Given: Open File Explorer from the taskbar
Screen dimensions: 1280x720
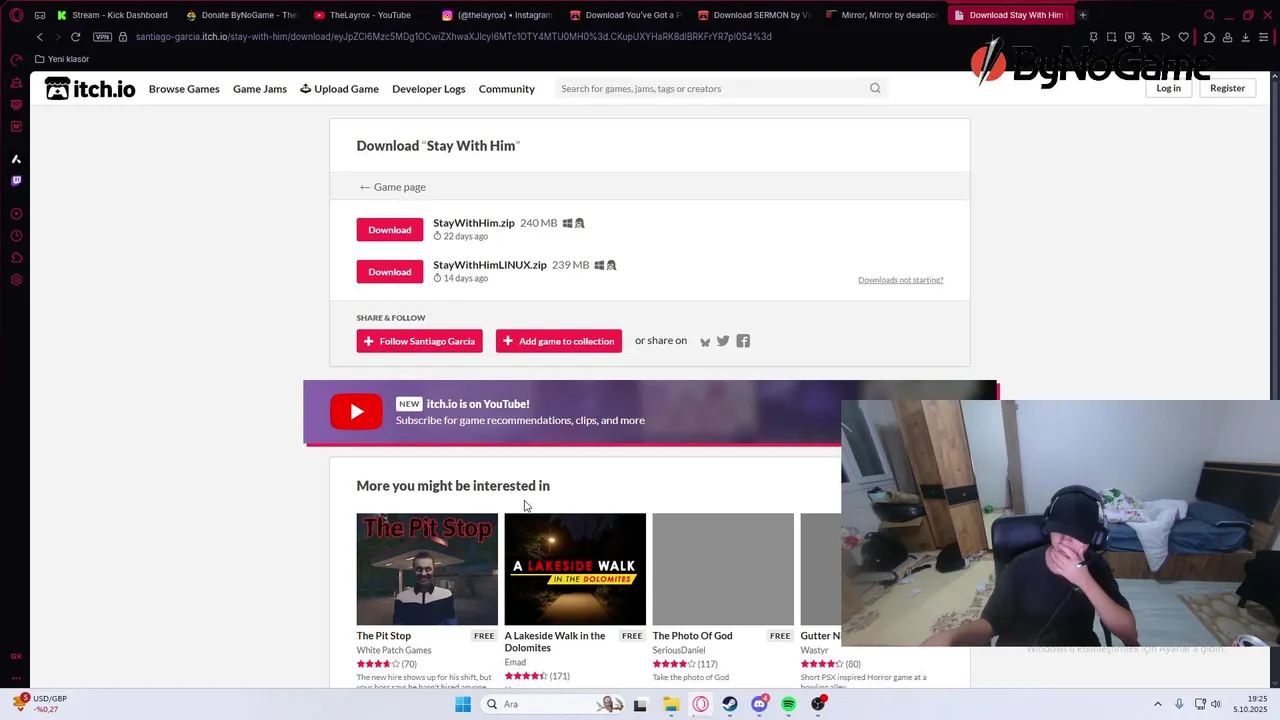Looking at the screenshot, I should 671,704.
